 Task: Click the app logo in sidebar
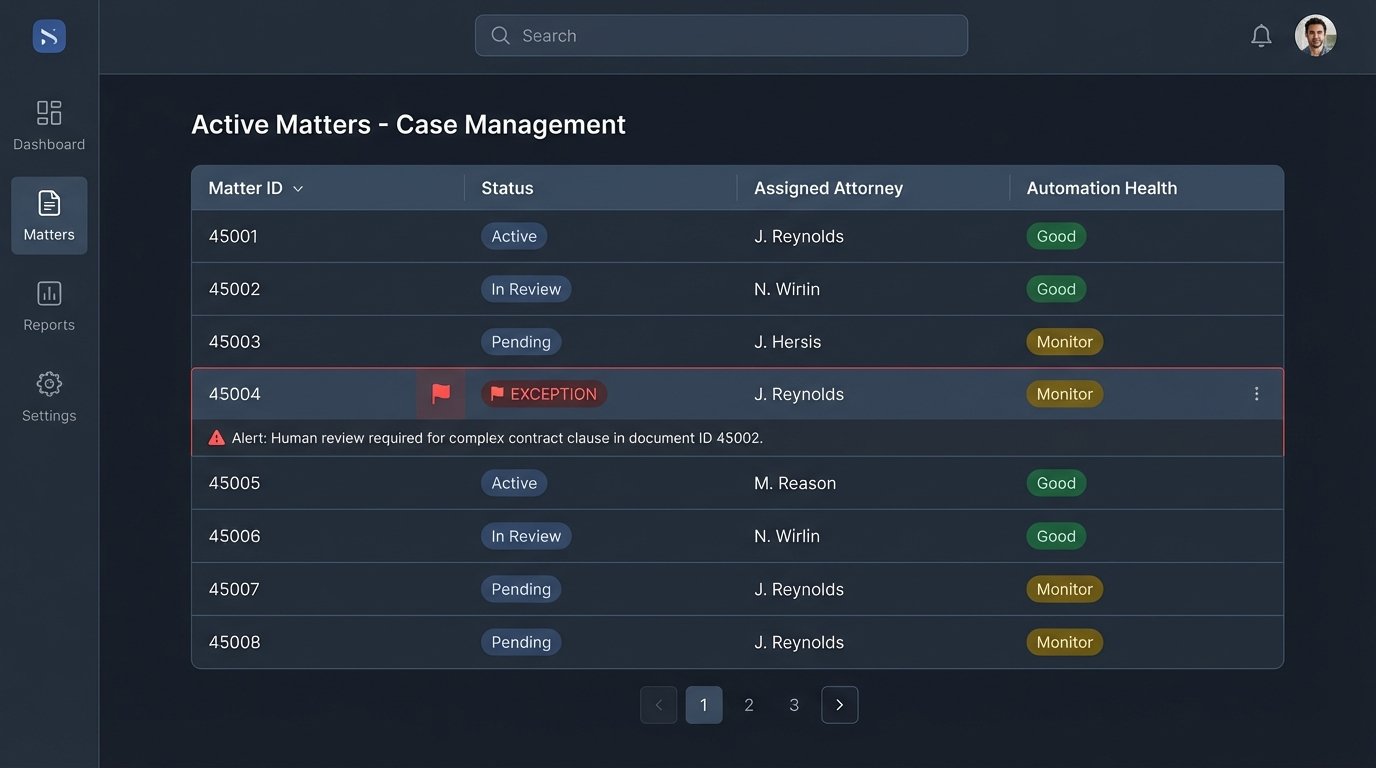tap(49, 37)
